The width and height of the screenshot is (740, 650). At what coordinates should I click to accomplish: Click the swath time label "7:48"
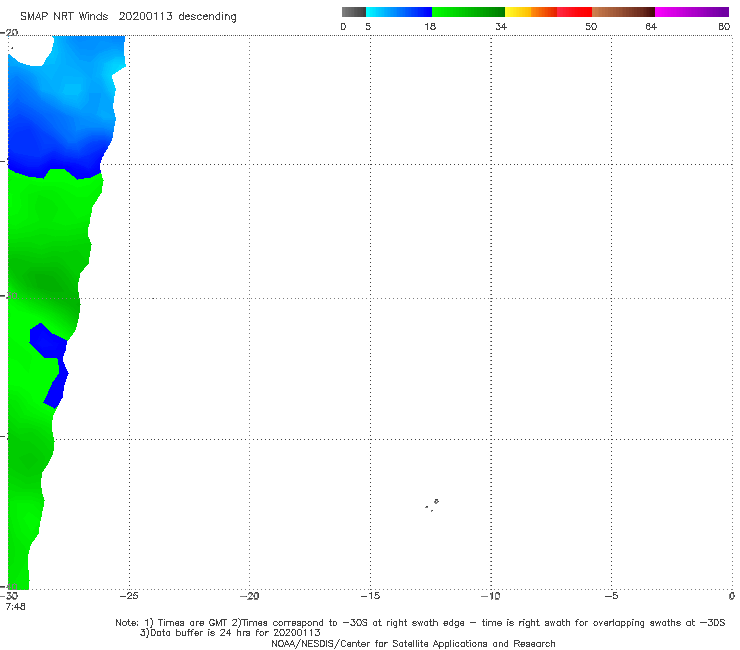(16, 607)
